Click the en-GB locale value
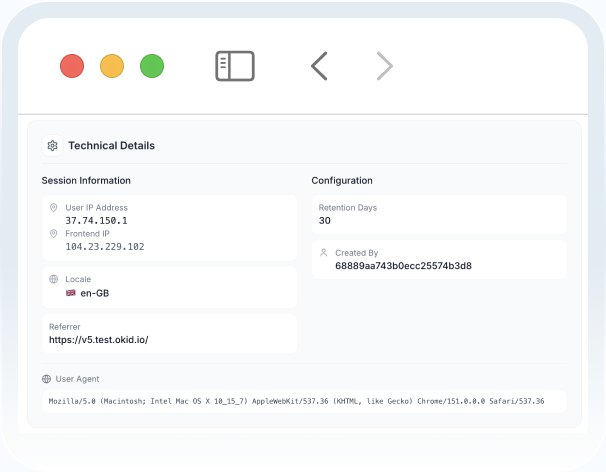 coord(95,293)
